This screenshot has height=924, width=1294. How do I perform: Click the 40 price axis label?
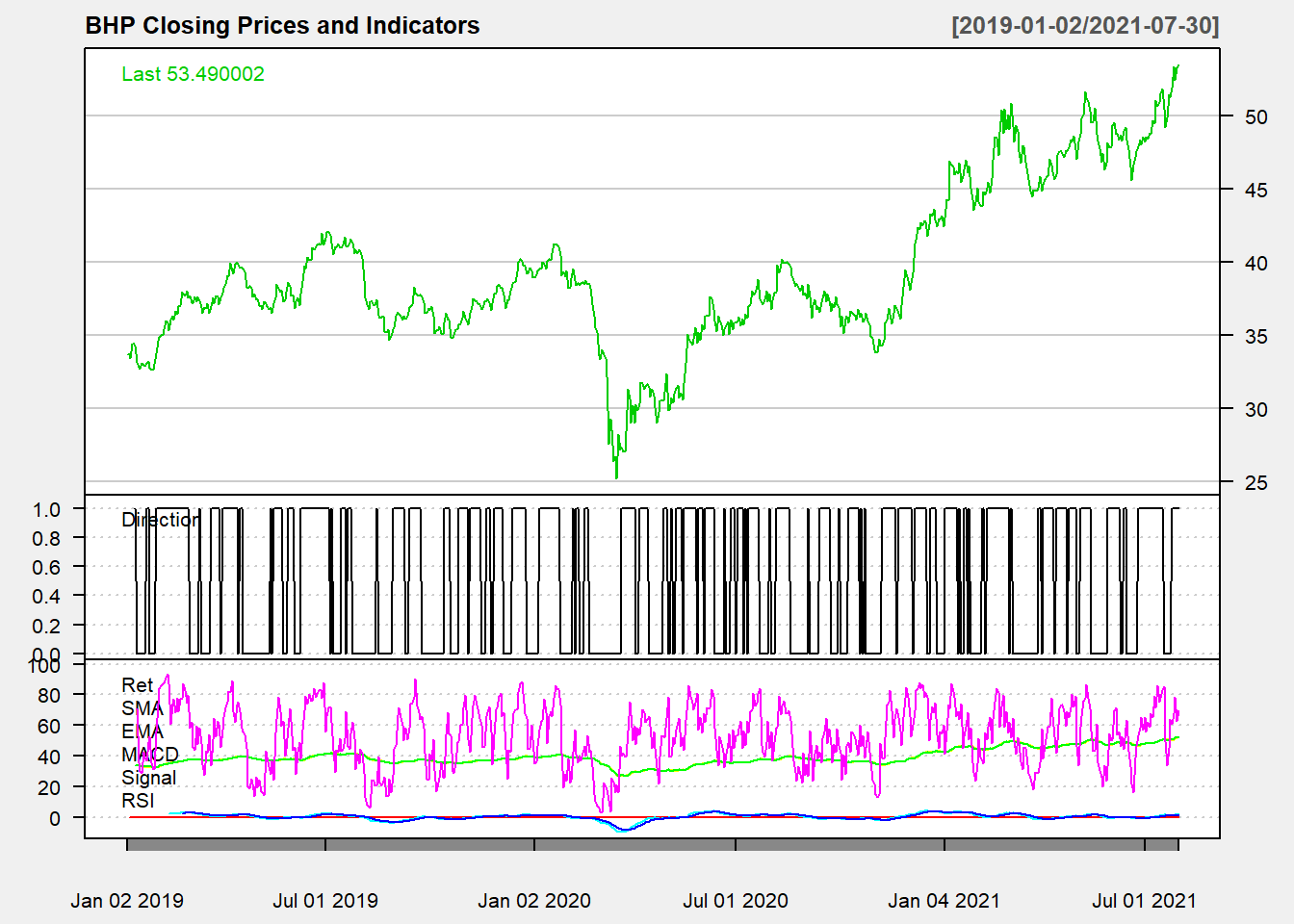1255,263
